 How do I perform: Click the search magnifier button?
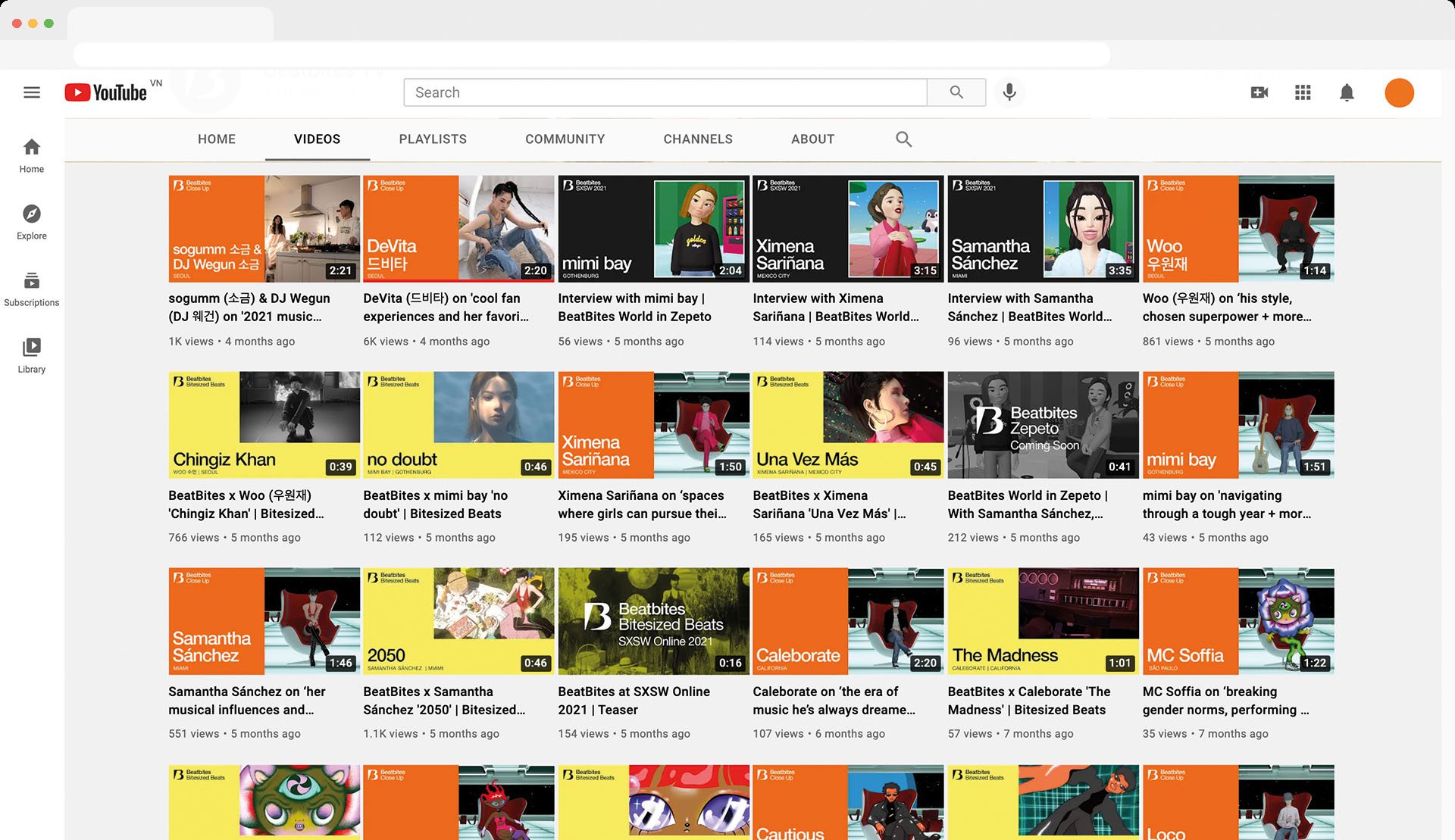point(956,92)
